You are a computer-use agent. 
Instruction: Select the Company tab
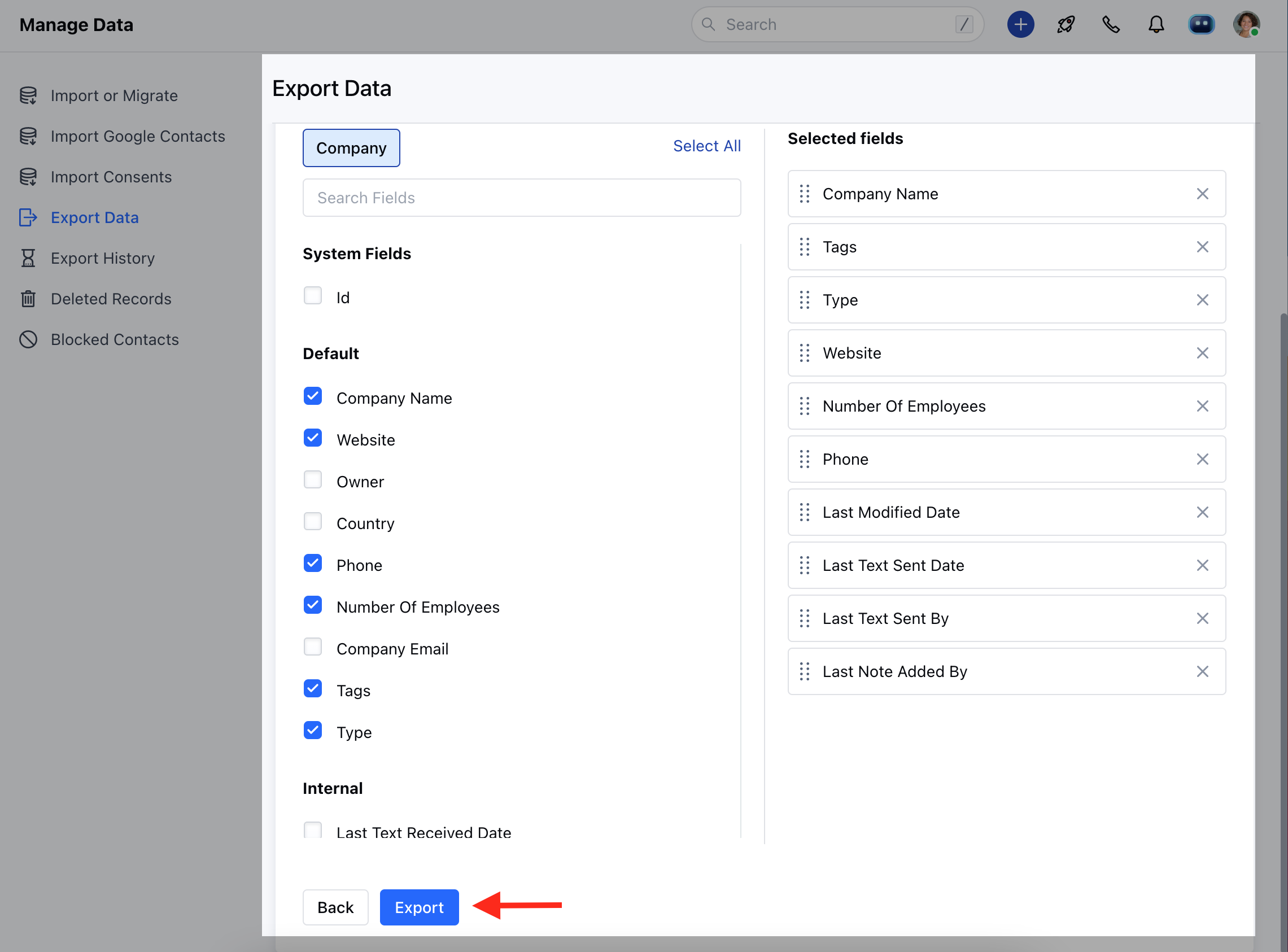point(351,148)
